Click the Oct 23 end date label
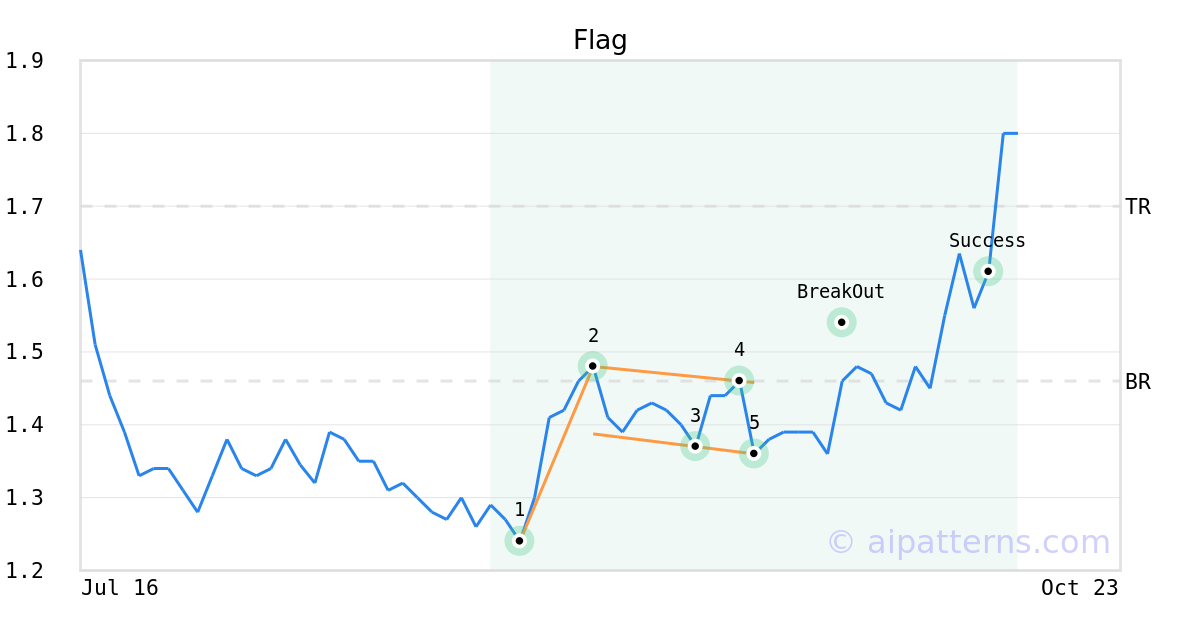1200x630 pixels. [1079, 588]
